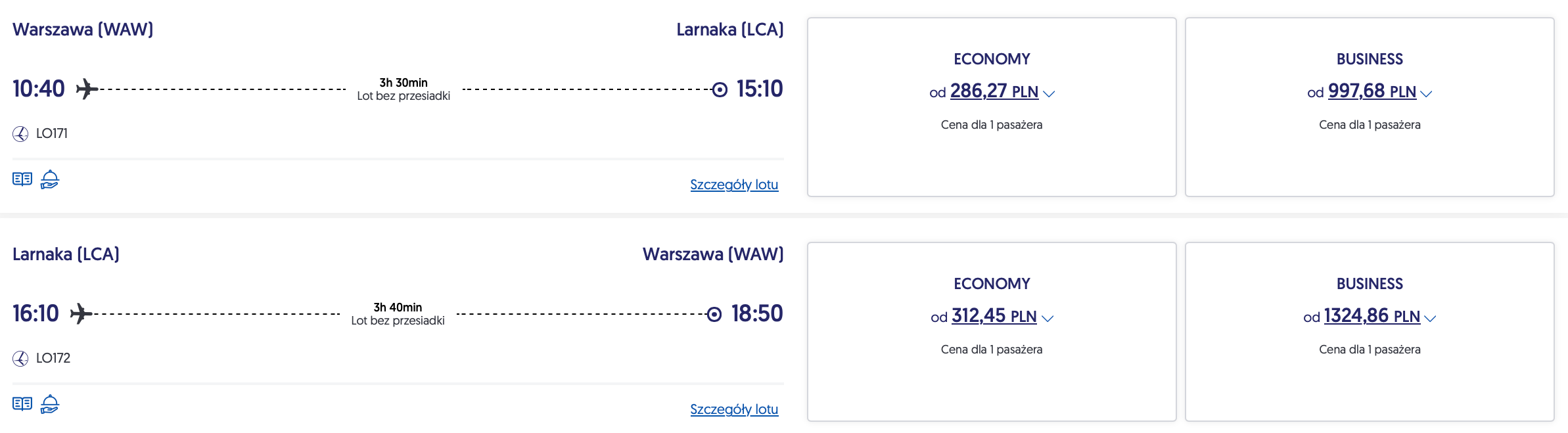Click the newspaper icon on the Warszawa–Larnaka flight
This screenshot has height=433, width=1568.
pos(22,179)
